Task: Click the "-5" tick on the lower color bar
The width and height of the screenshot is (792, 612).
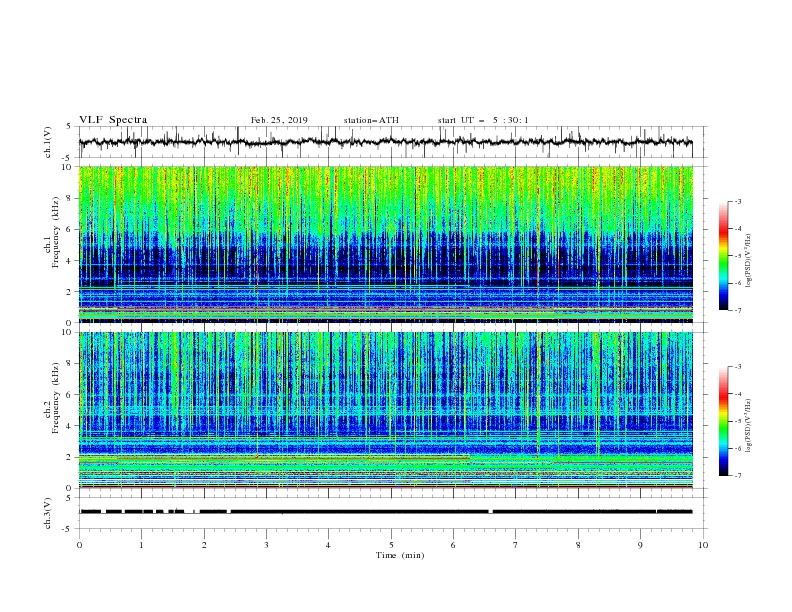Action: [x=737, y=421]
